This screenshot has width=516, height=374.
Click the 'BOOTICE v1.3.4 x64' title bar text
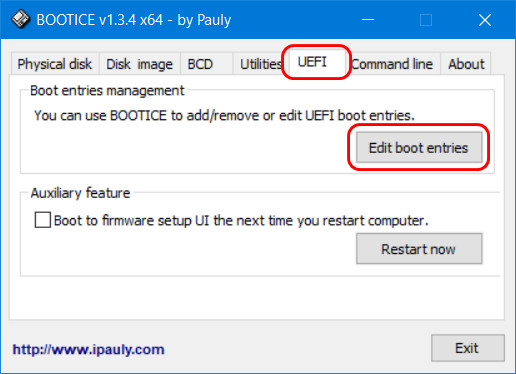coord(100,20)
